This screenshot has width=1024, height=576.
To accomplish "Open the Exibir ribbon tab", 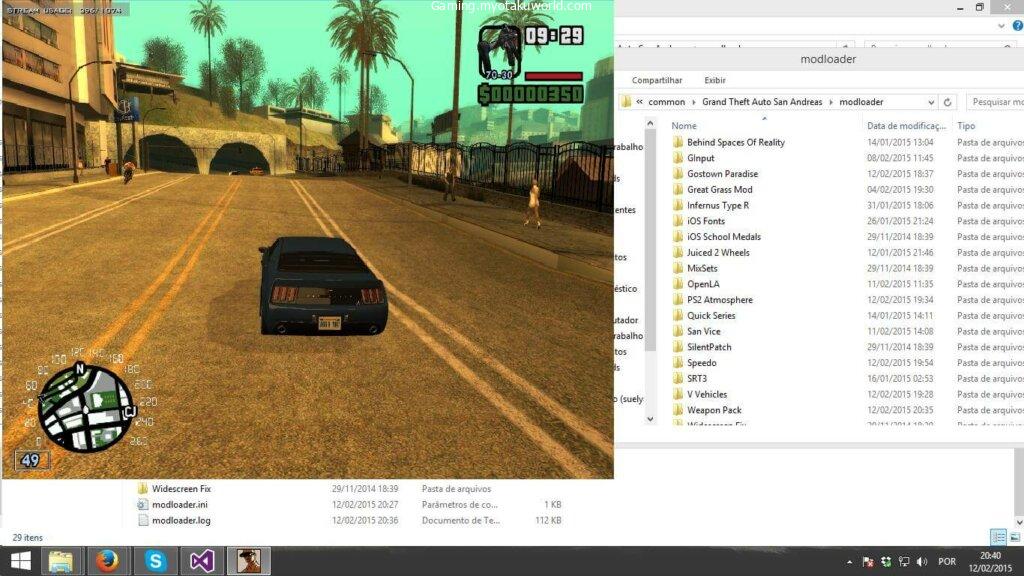I will click(x=714, y=80).
